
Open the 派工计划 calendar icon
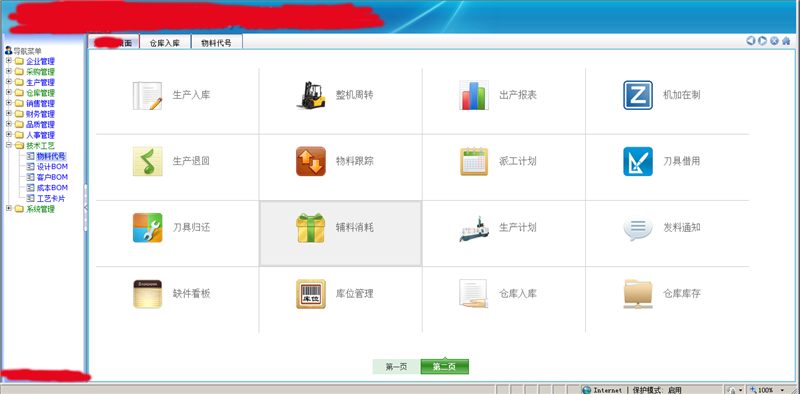tap(474, 161)
